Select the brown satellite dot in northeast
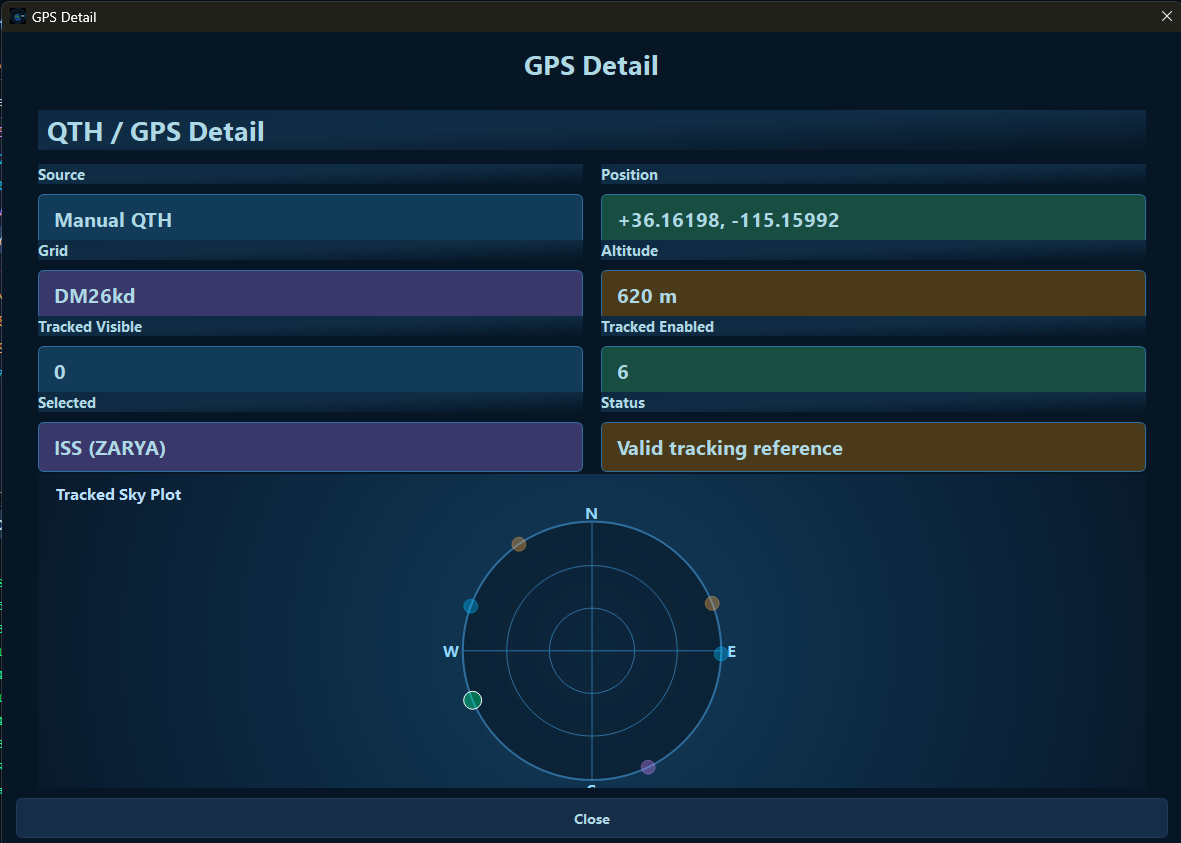1181x843 pixels. click(x=712, y=603)
